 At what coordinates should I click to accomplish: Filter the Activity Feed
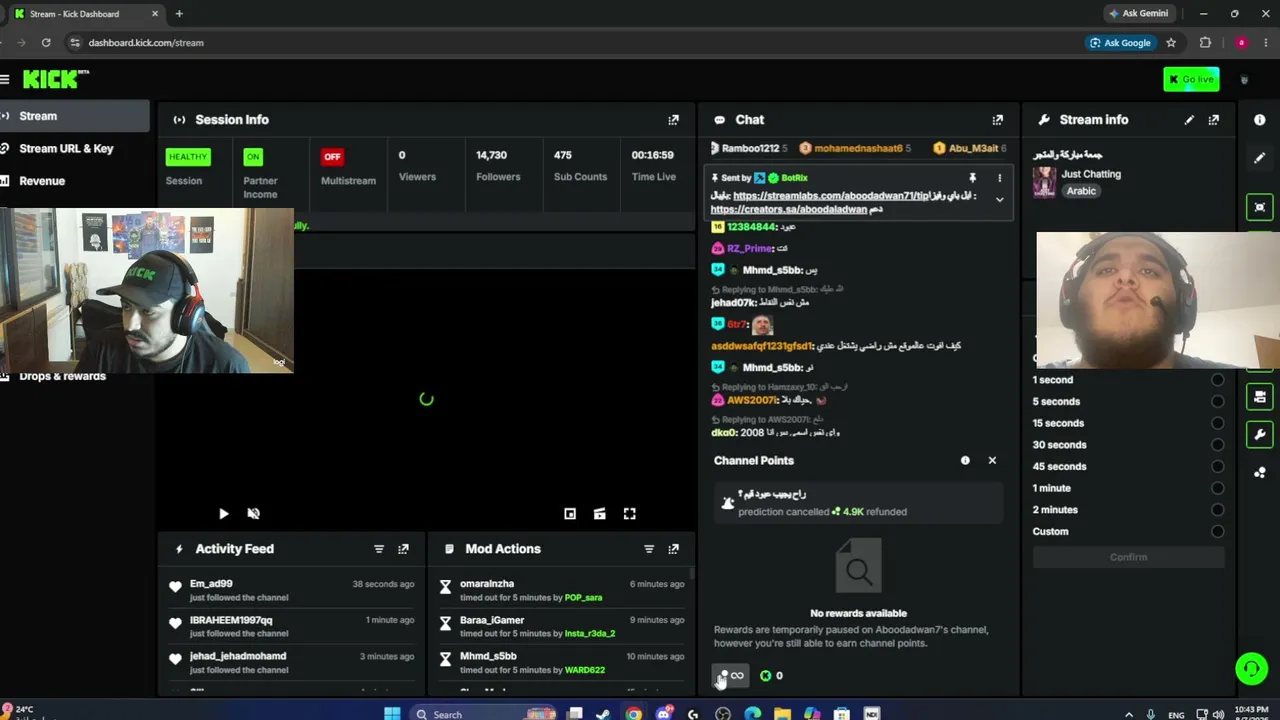click(x=379, y=549)
